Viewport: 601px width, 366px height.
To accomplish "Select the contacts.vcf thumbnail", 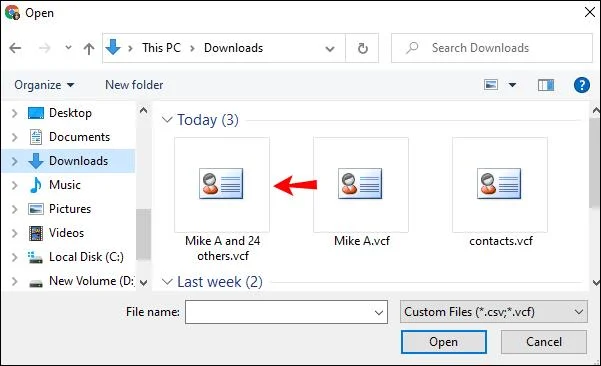I will coord(500,185).
